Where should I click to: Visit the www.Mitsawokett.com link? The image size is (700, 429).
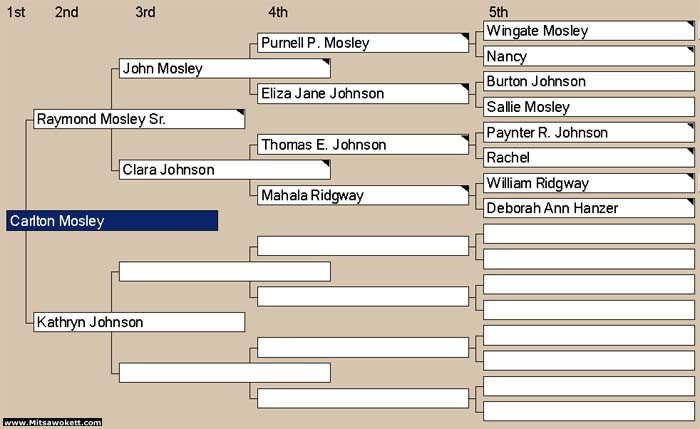[x=53, y=422]
